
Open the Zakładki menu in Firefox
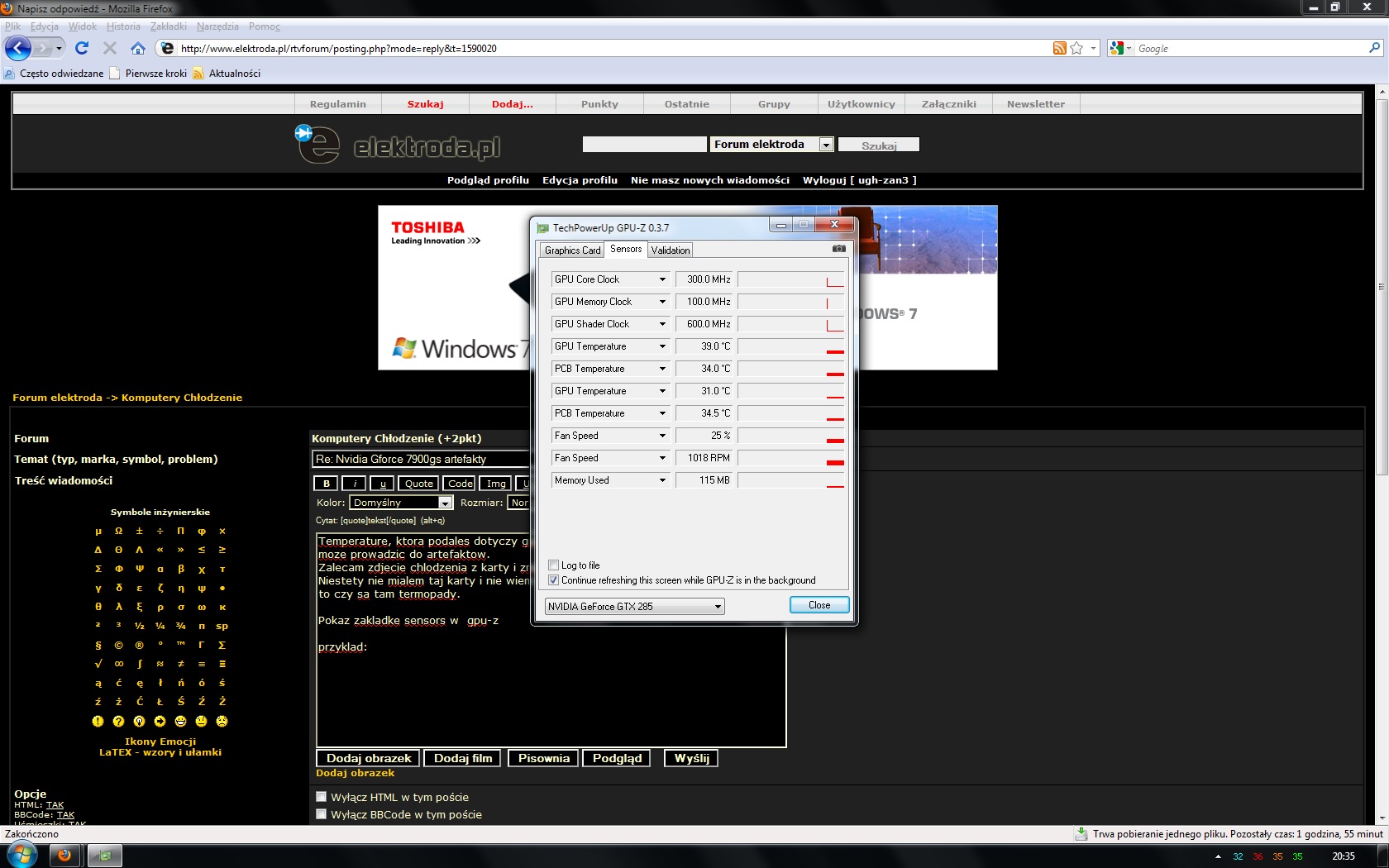pos(168,26)
